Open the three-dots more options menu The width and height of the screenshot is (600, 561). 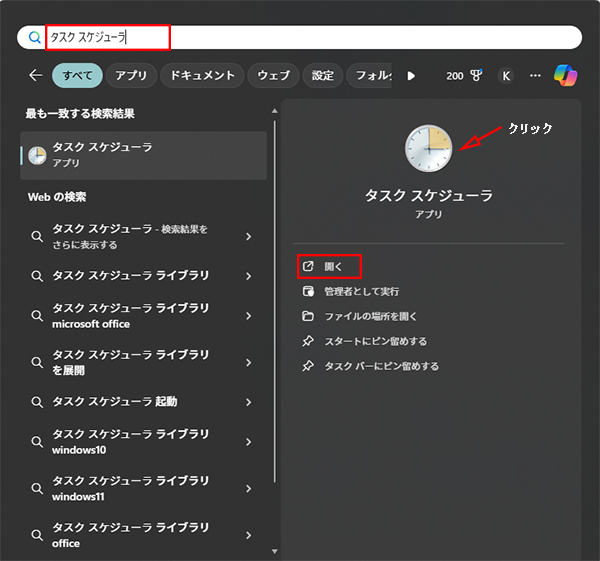click(535, 75)
